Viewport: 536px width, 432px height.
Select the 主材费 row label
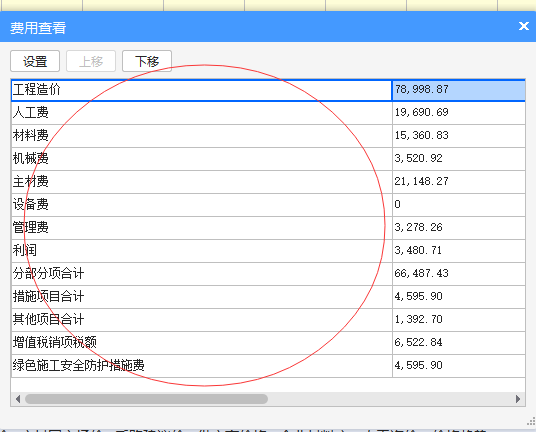[x=31, y=181]
